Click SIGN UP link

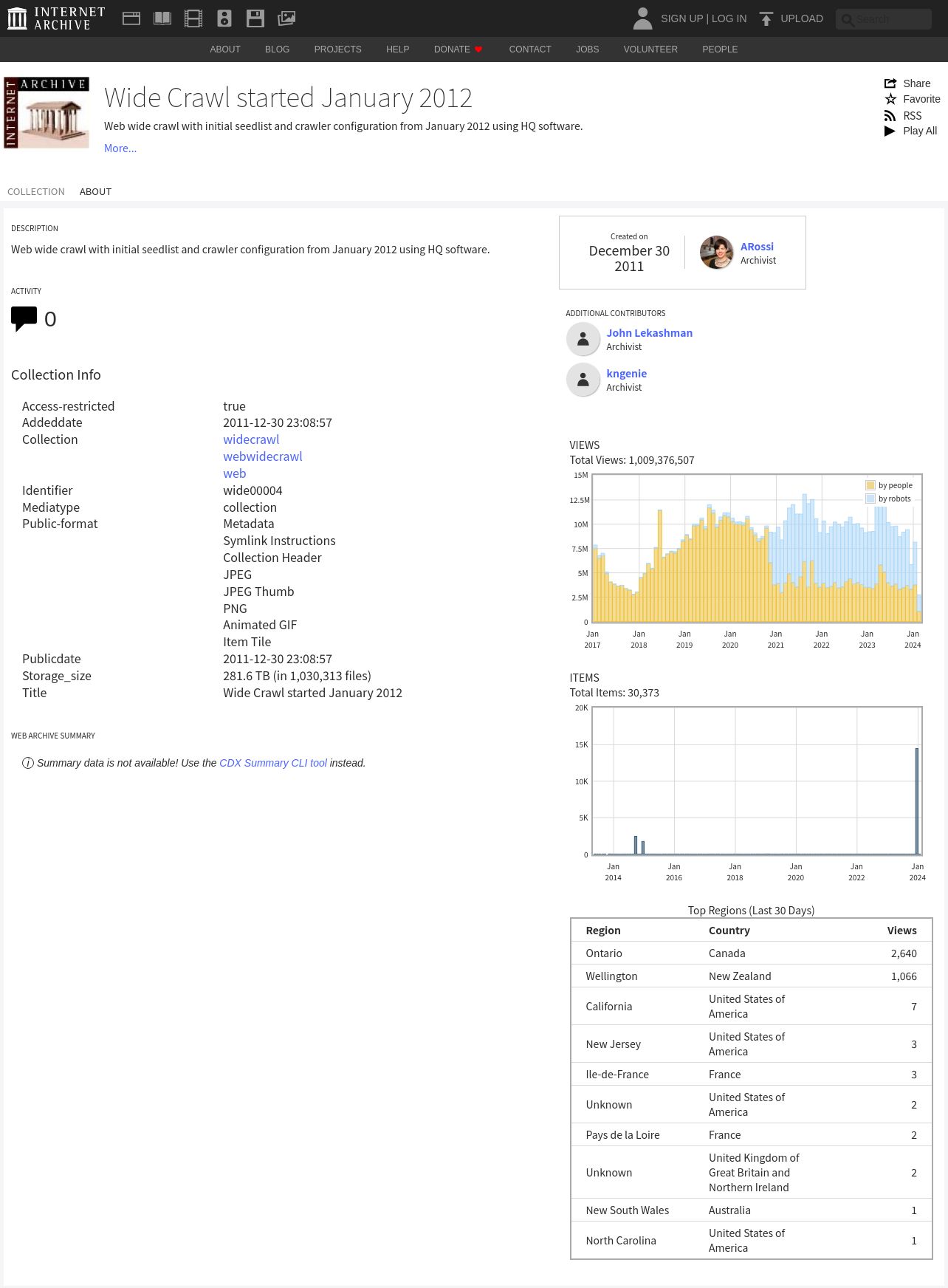point(681,18)
